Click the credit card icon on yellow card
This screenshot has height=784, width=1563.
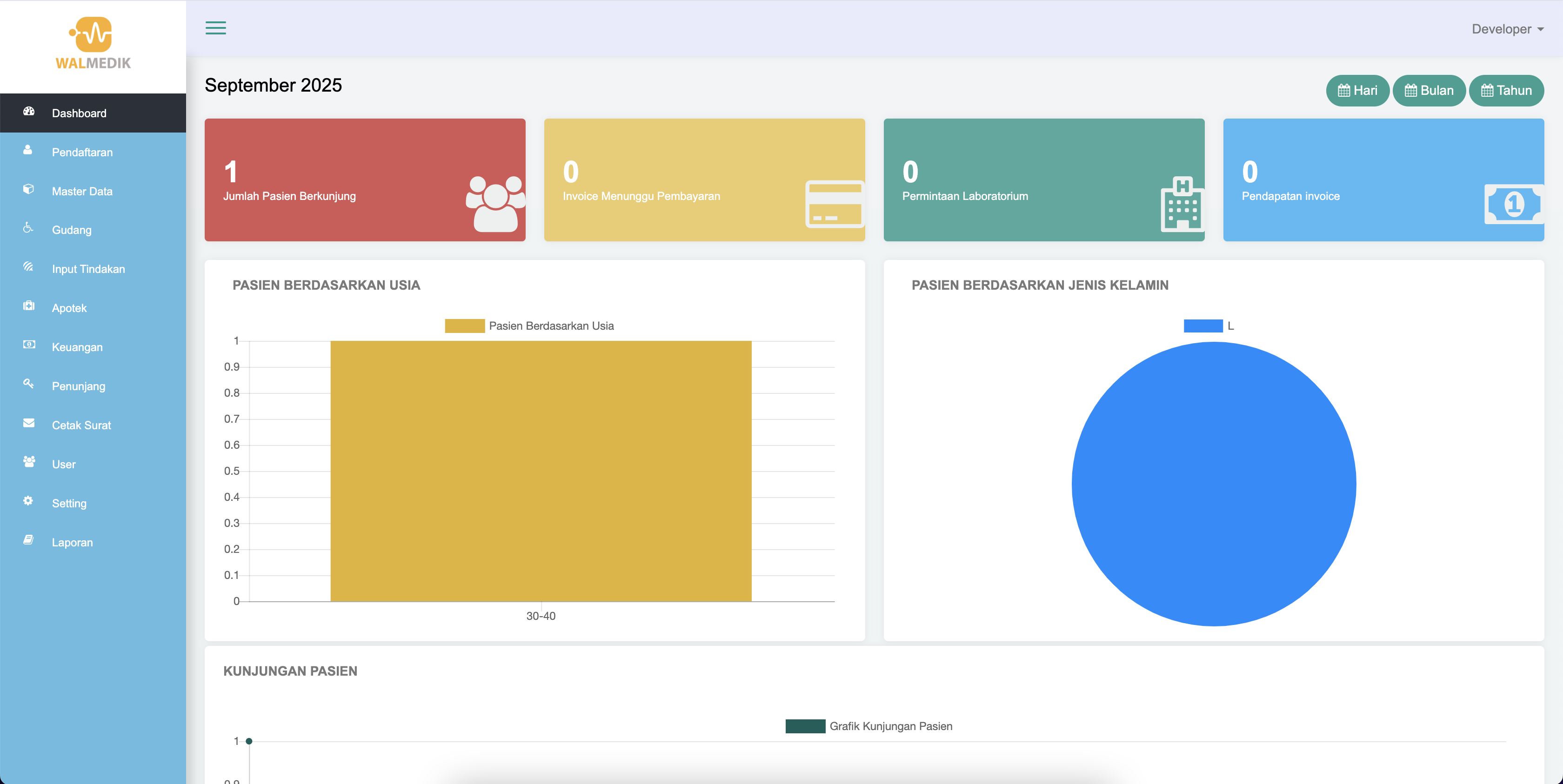(835, 204)
